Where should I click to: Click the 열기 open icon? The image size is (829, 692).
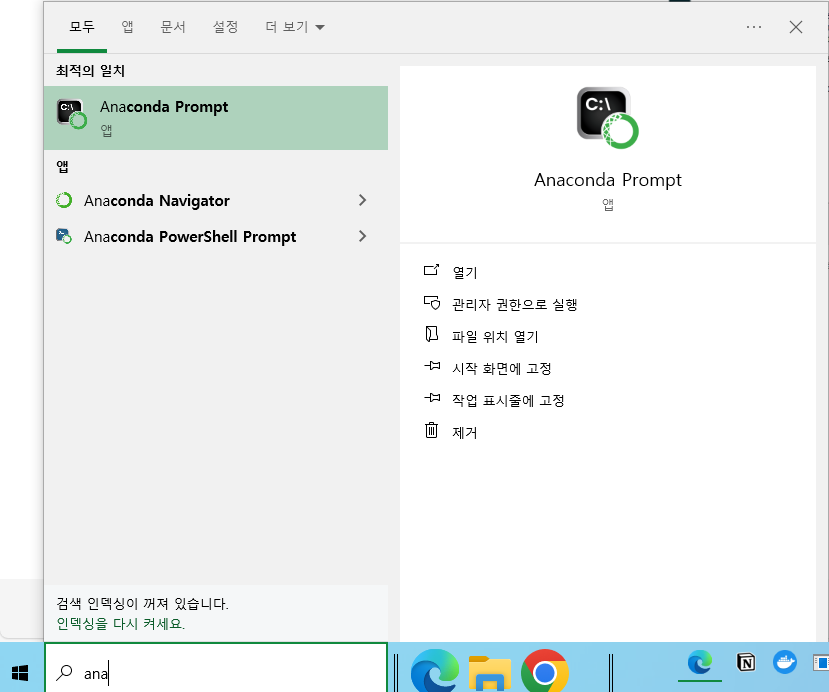pos(431,270)
